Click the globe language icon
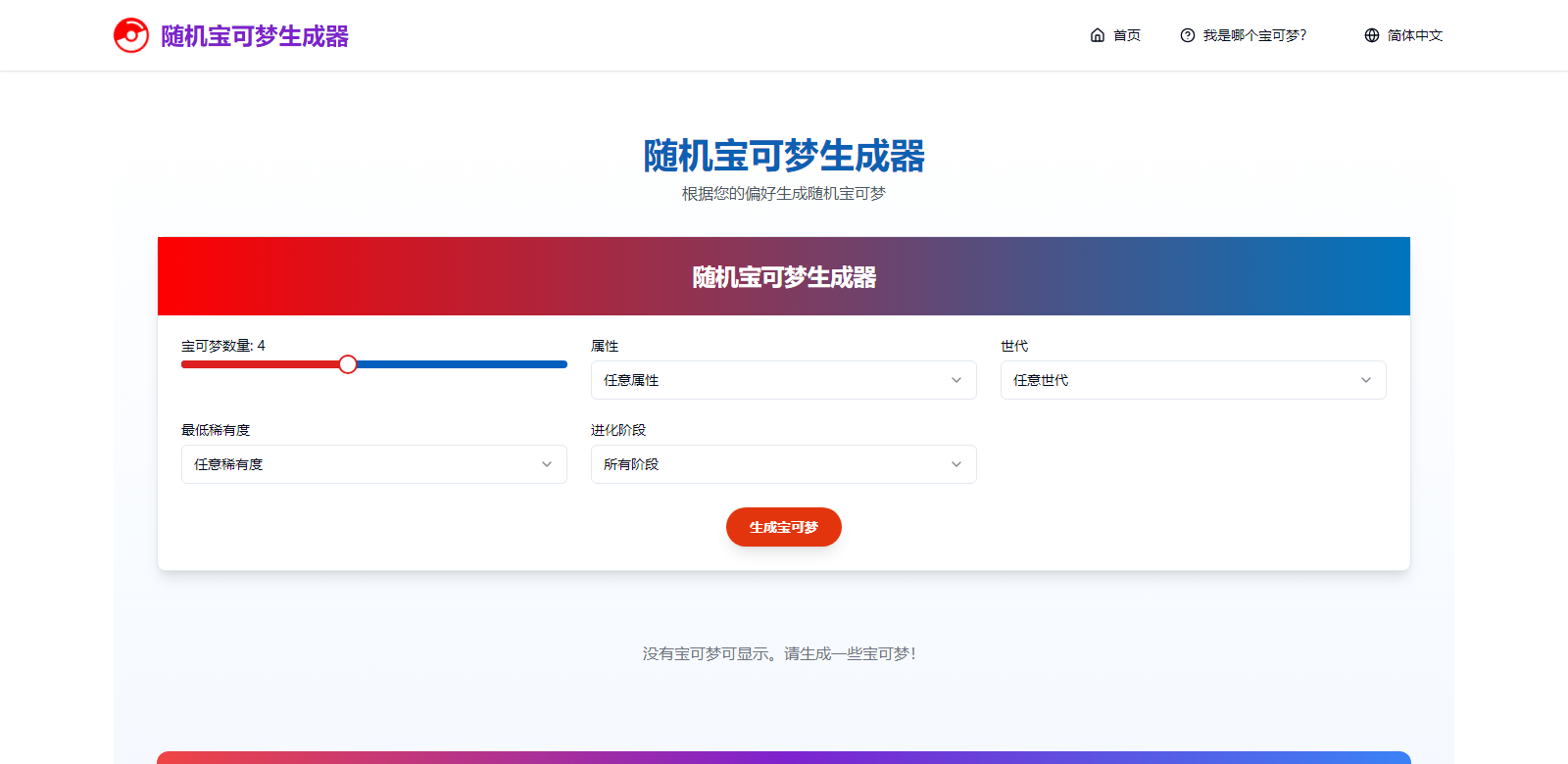Image resolution: width=1568 pixels, height=764 pixels. coord(1372,35)
